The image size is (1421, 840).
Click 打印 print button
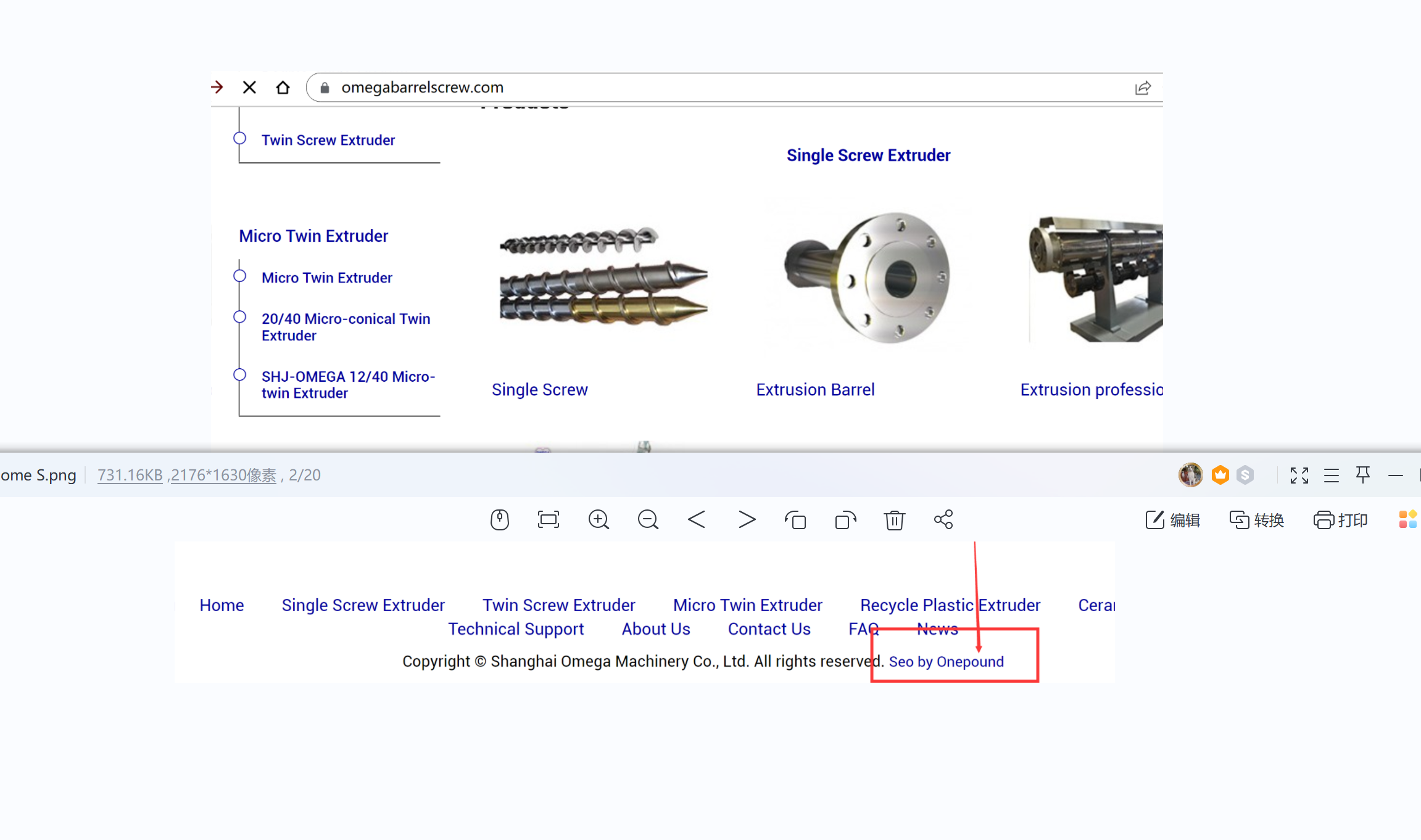pyautogui.click(x=1341, y=520)
